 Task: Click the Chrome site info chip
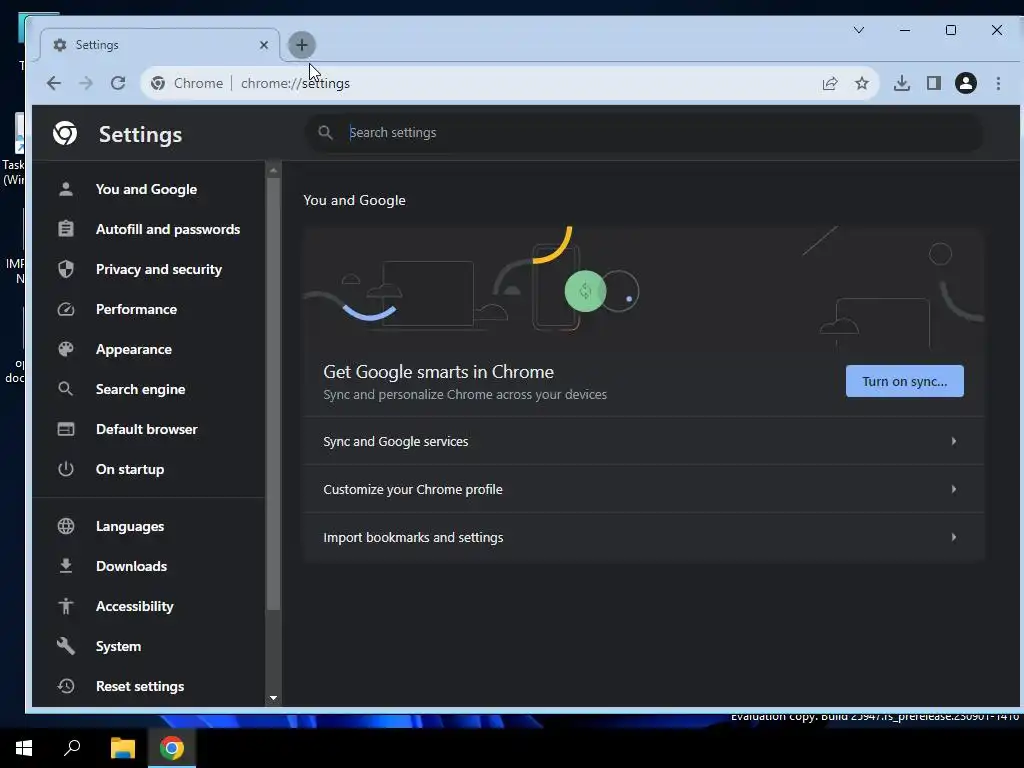tap(187, 83)
